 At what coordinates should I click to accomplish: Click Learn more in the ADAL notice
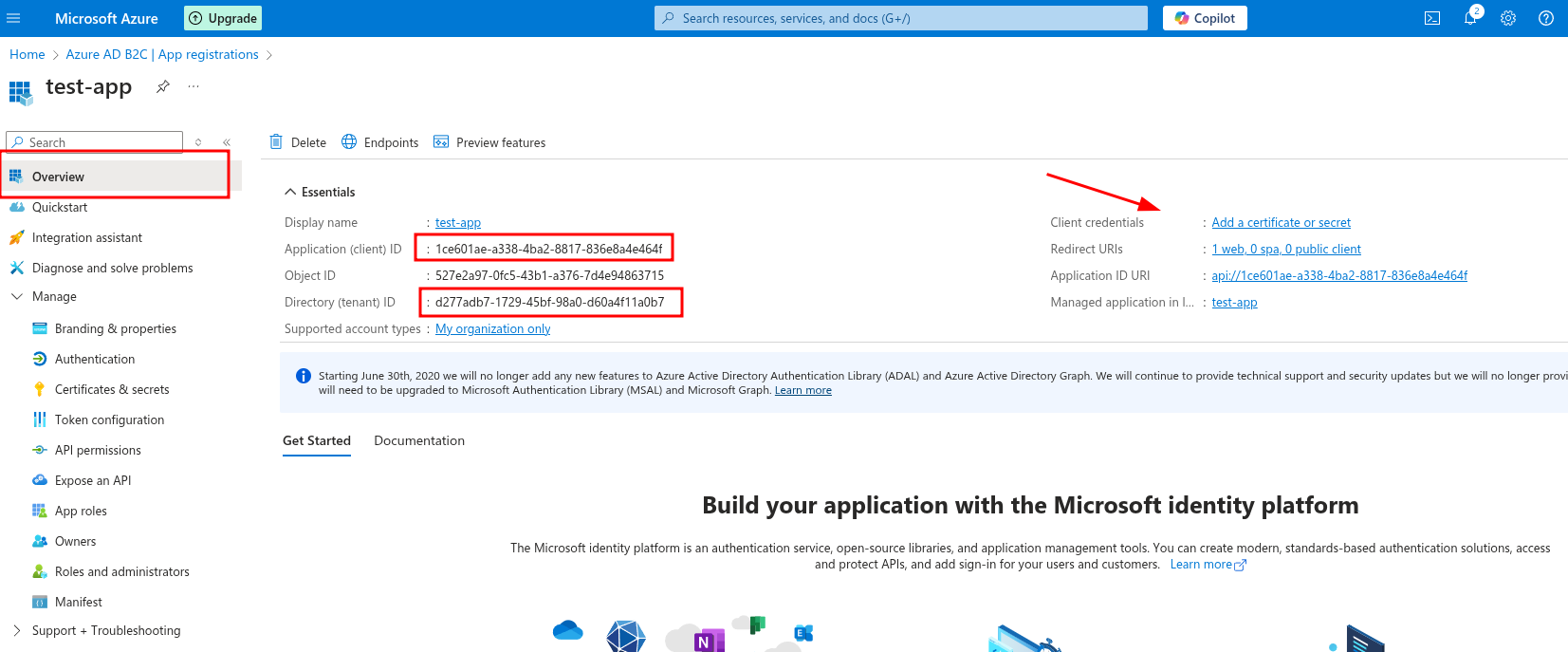point(802,390)
